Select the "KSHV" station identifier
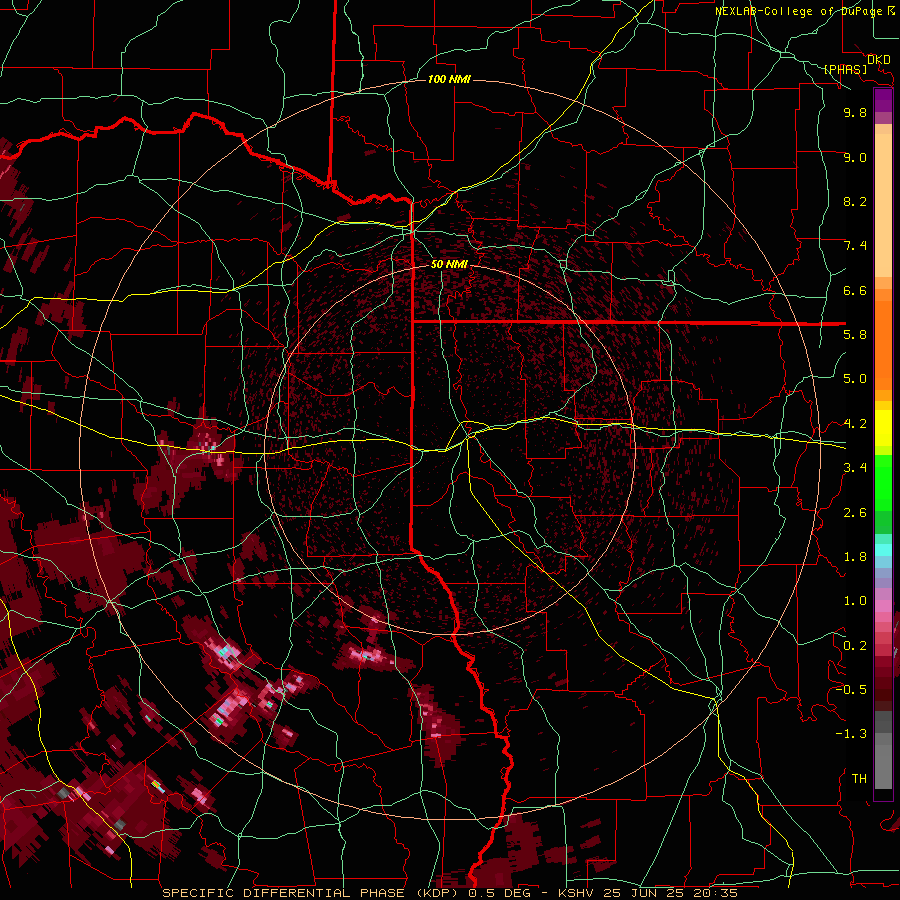 577,893
